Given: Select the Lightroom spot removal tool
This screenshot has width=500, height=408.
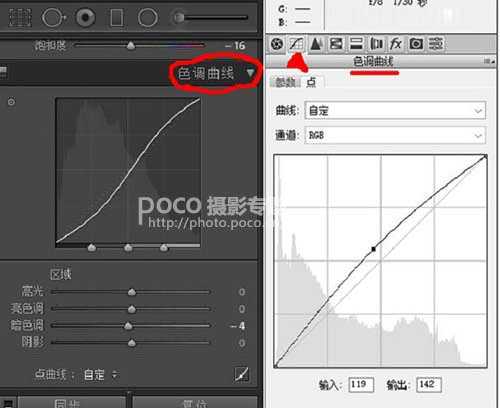Looking at the screenshot, I should pyautogui.click(x=53, y=17).
